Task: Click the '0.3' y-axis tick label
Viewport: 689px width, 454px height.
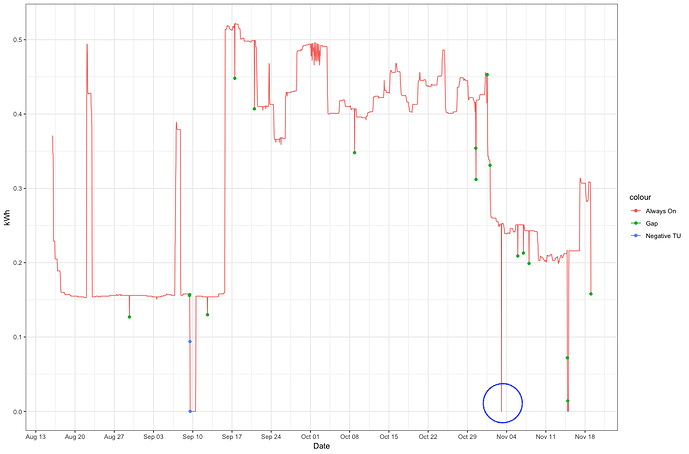Action: click(x=18, y=189)
